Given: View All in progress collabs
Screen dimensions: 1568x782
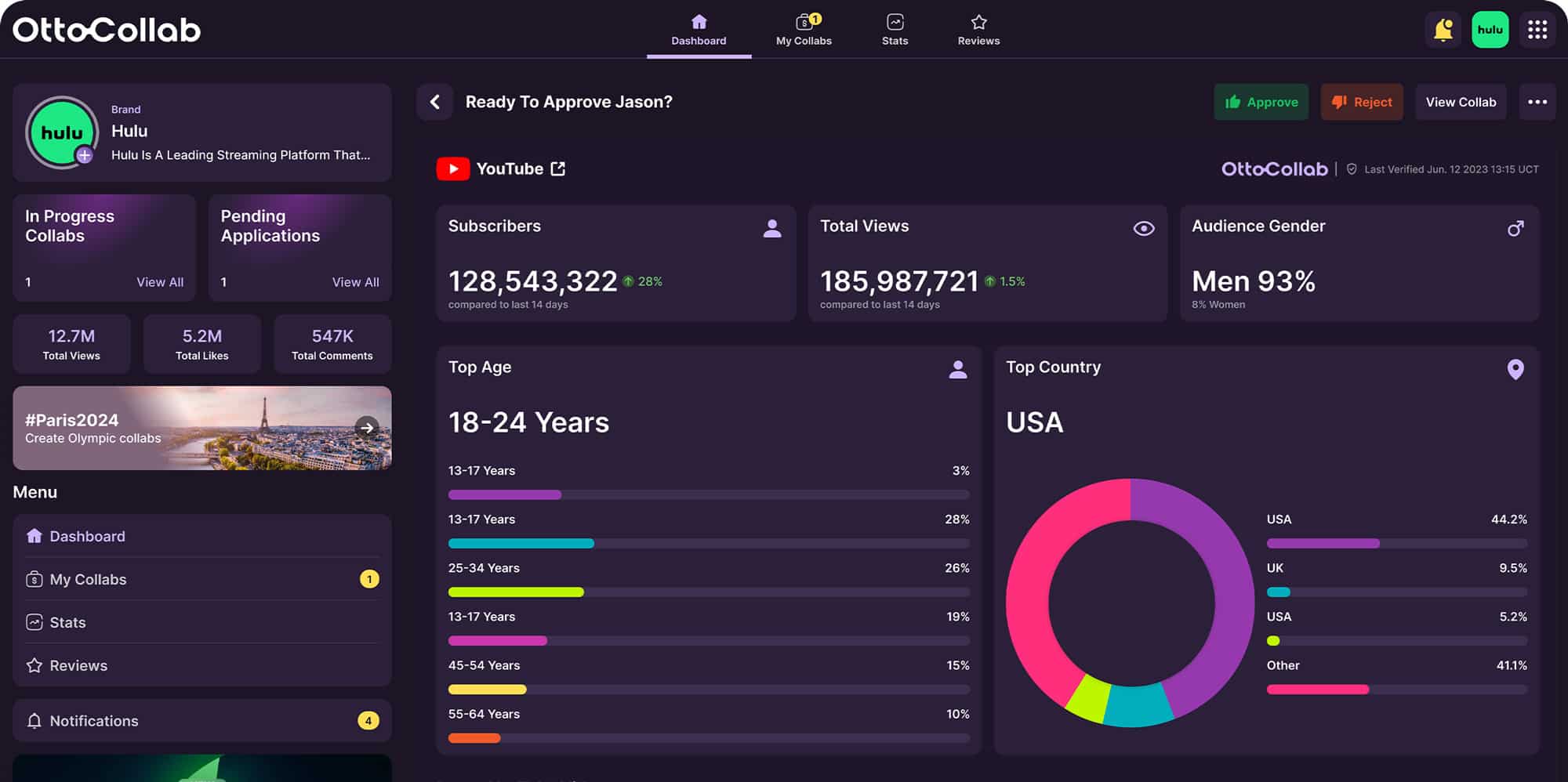Looking at the screenshot, I should point(160,282).
